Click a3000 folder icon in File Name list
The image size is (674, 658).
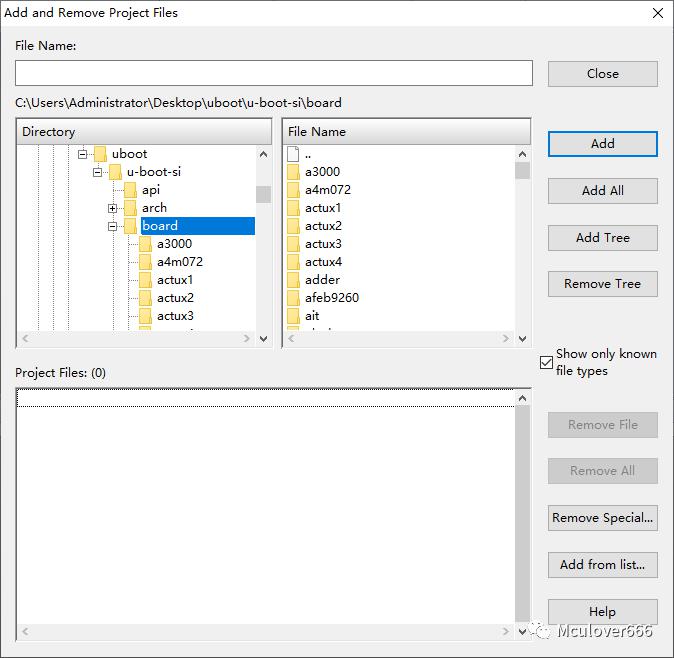point(293,172)
